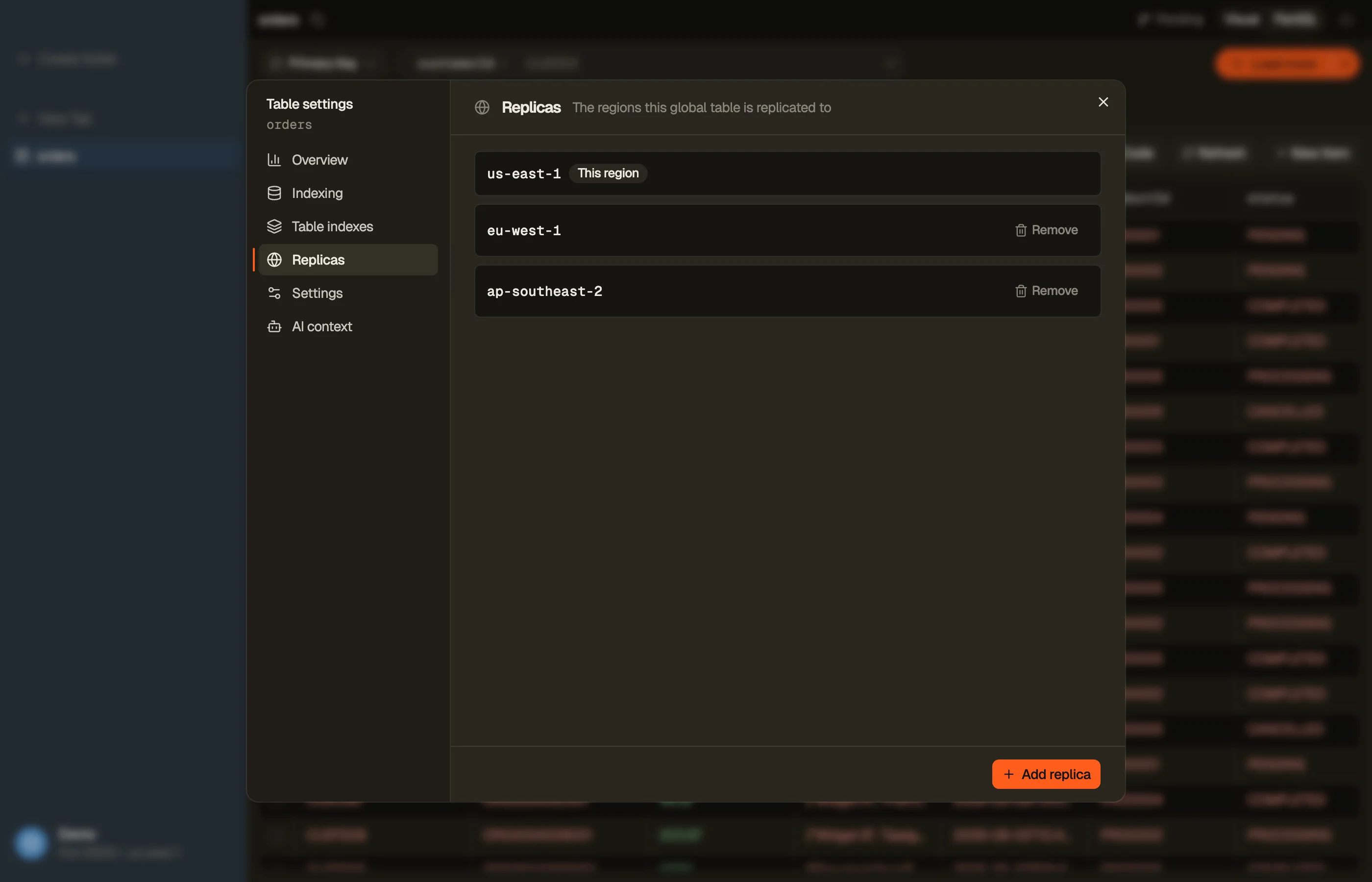Viewport: 1372px width, 882px height.
Task: Open the Indexing section
Action: coord(348,193)
